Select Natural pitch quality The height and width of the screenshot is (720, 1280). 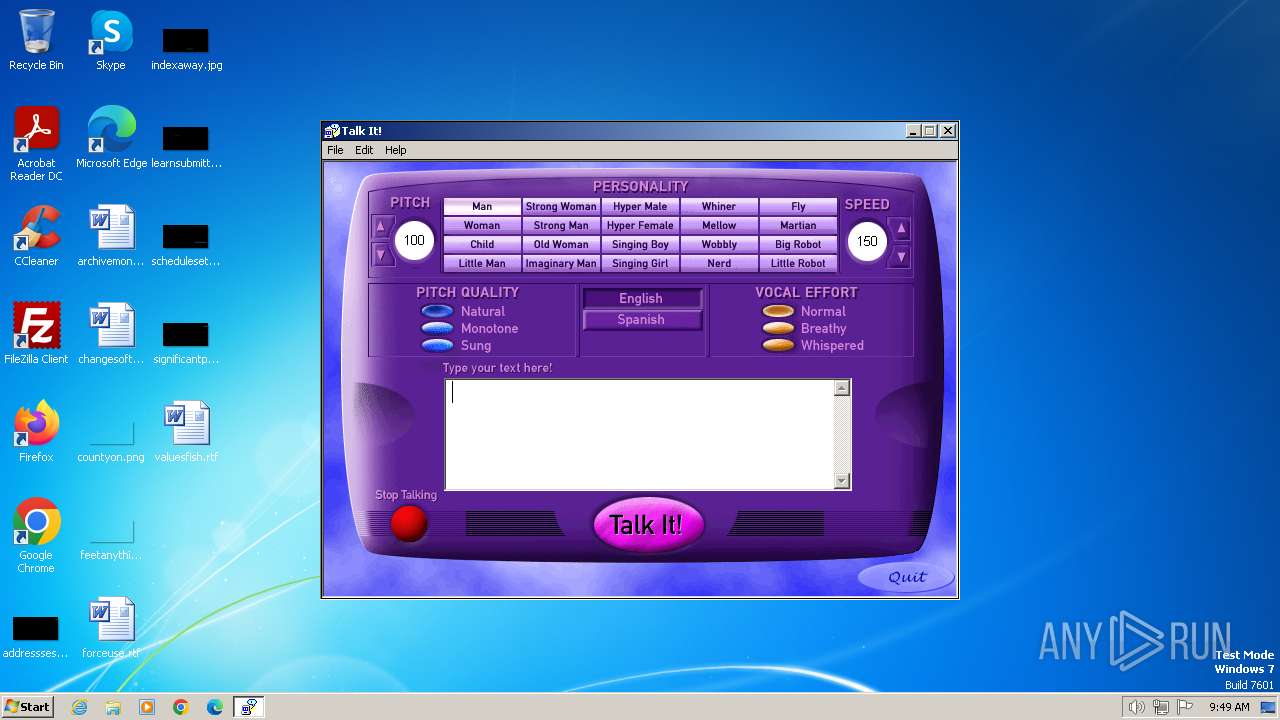(437, 312)
